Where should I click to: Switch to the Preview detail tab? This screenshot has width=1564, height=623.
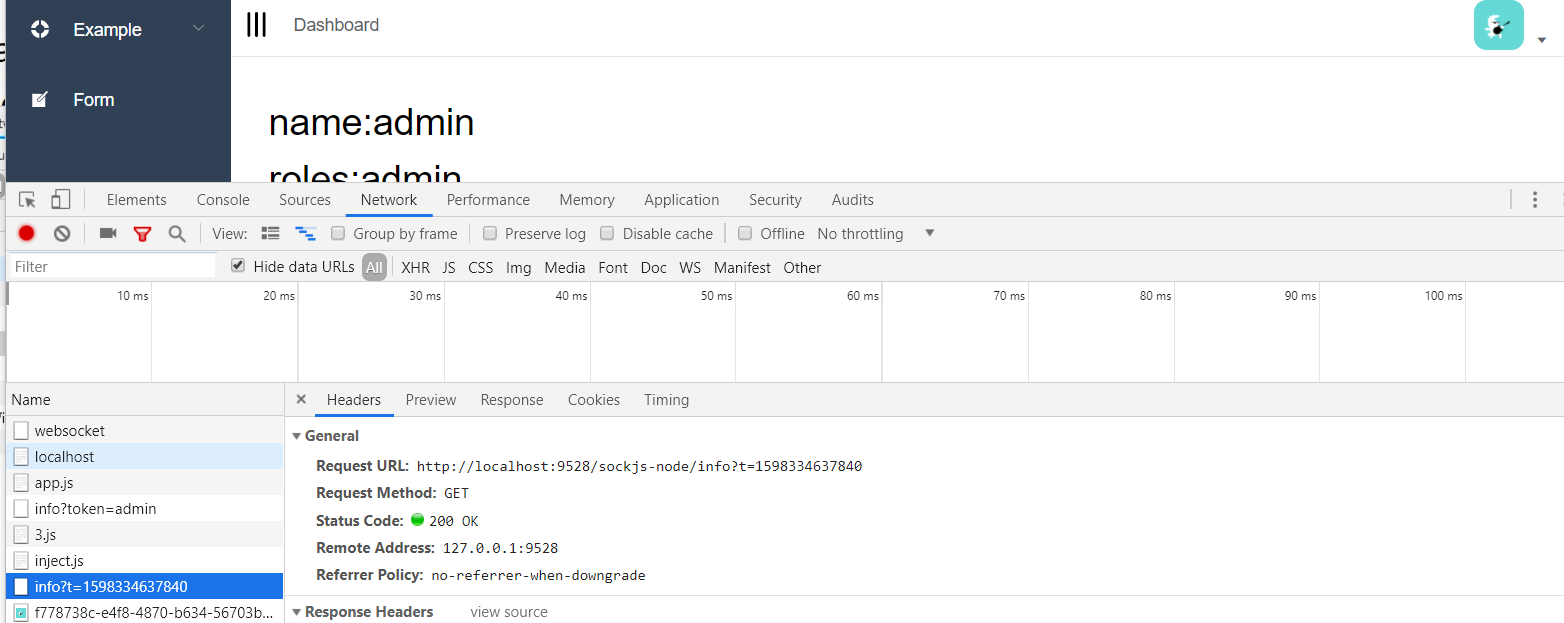431,399
